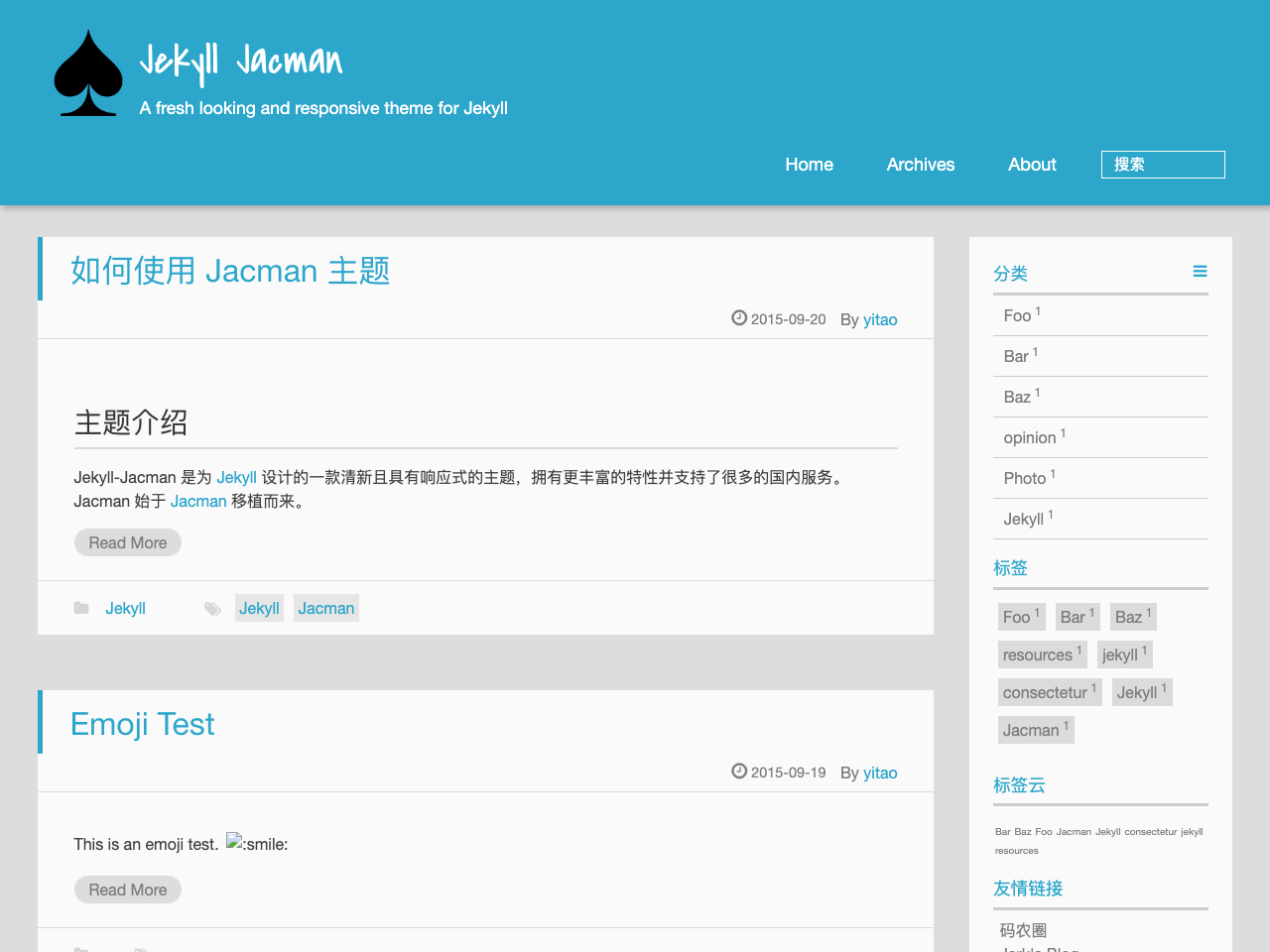
Task: Open the Emoji Test post title
Action: (142, 724)
